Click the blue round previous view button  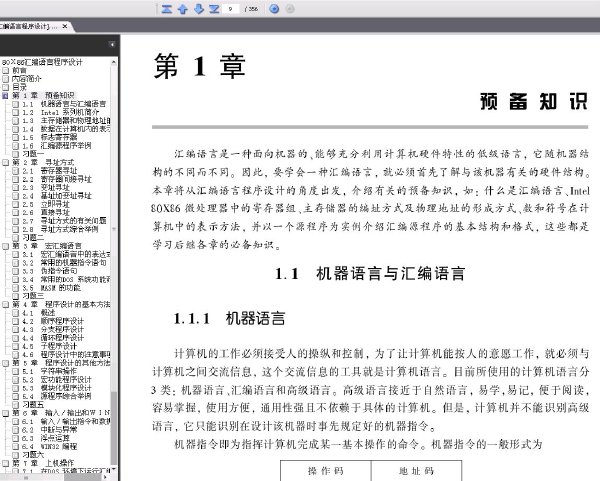coord(274,9)
